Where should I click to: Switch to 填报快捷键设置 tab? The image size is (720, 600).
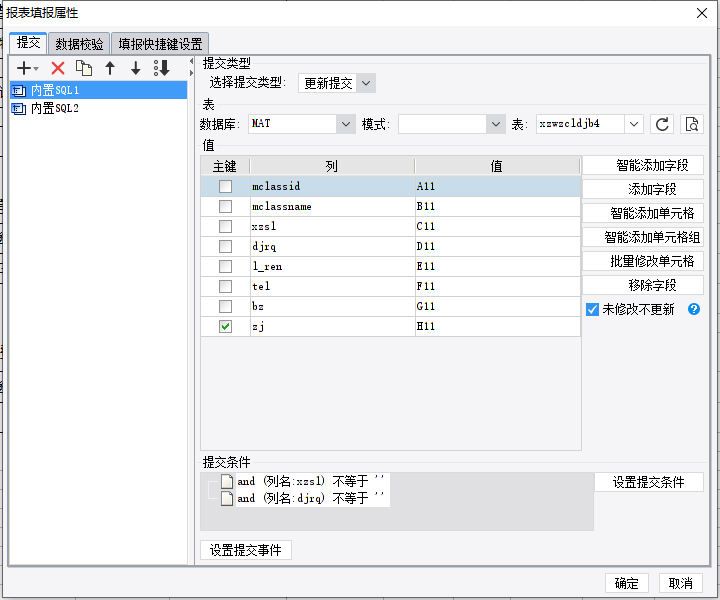click(x=160, y=44)
